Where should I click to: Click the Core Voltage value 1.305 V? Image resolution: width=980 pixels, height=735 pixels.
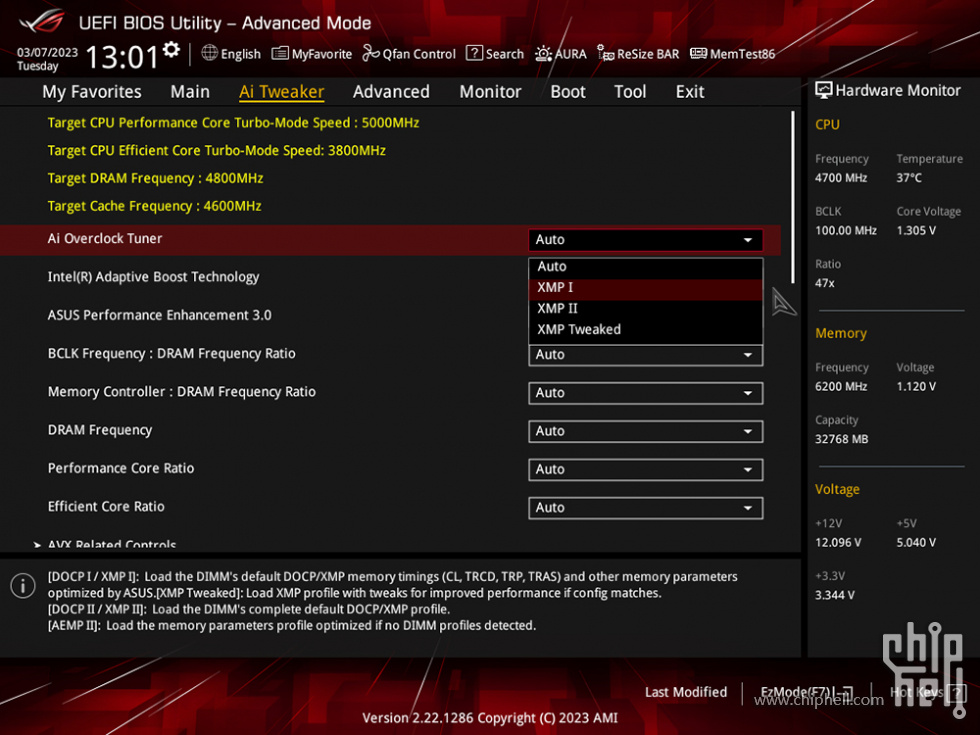tap(916, 231)
